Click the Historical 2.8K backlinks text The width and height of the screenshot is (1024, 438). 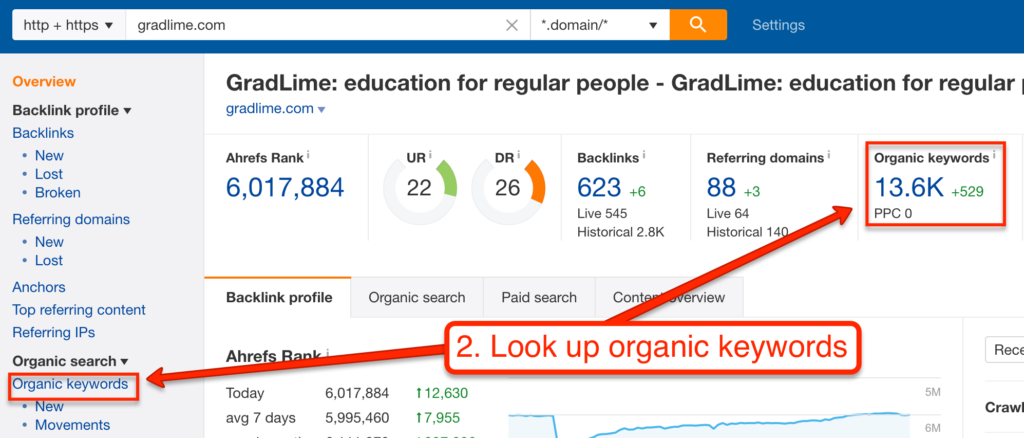[x=620, y=232]
